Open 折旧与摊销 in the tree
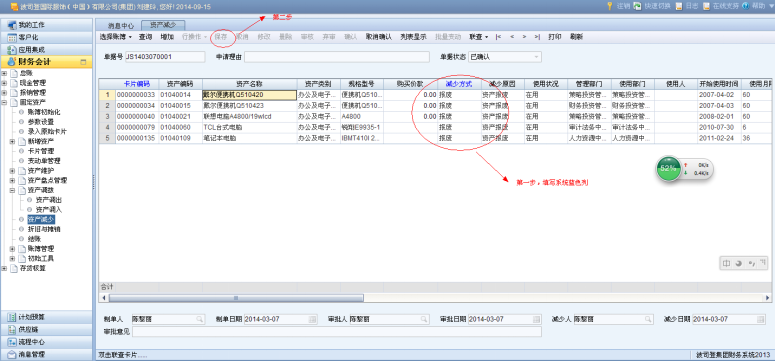Viewport: 775px width, 361px height. (44, 229)
